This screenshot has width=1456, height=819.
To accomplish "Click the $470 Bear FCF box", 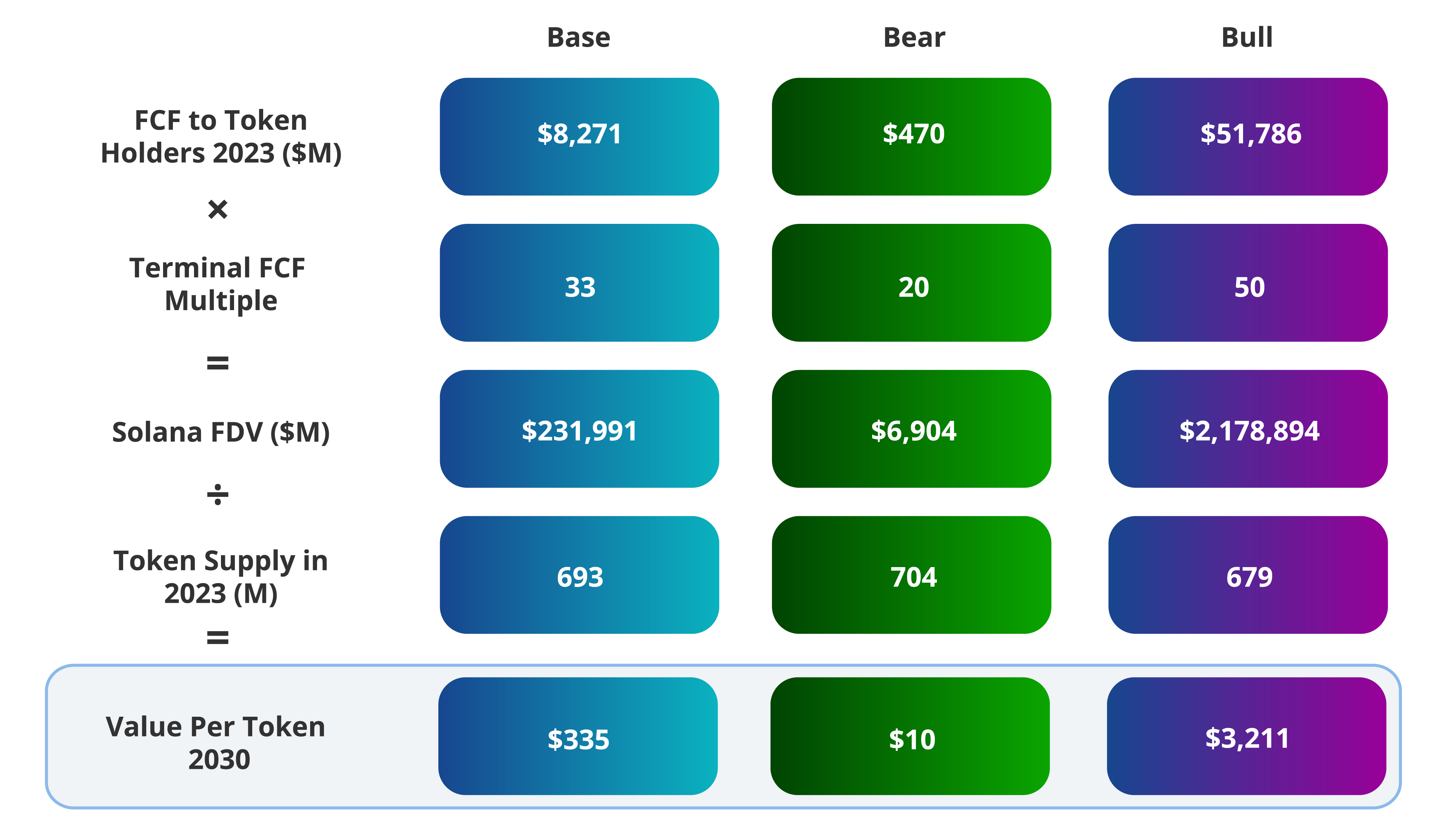I will tap(911, 136).
